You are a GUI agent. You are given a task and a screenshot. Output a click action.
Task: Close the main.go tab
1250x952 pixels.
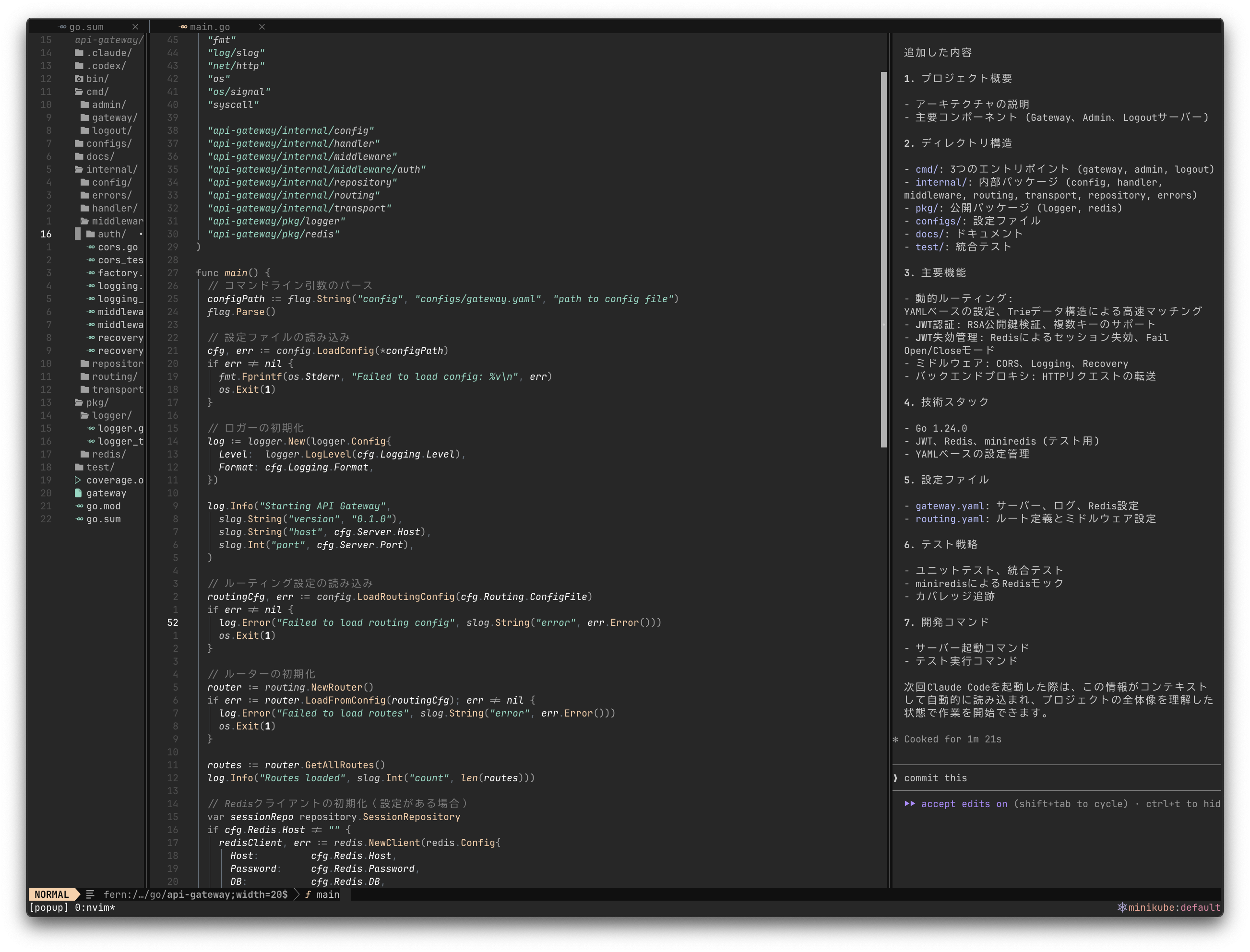click(x=262, y=27)
